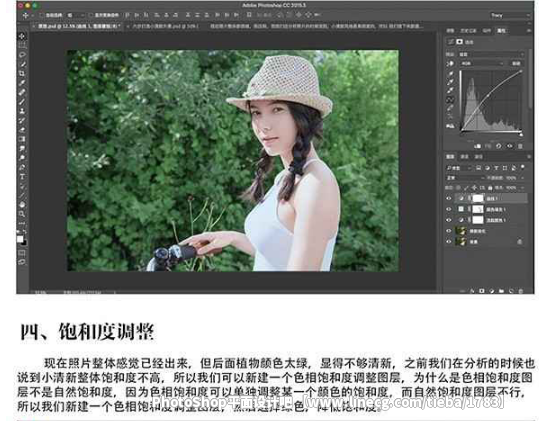560x421 pixels.
Task: Choose edit points curve mode icon
Action: pos(450,99)
